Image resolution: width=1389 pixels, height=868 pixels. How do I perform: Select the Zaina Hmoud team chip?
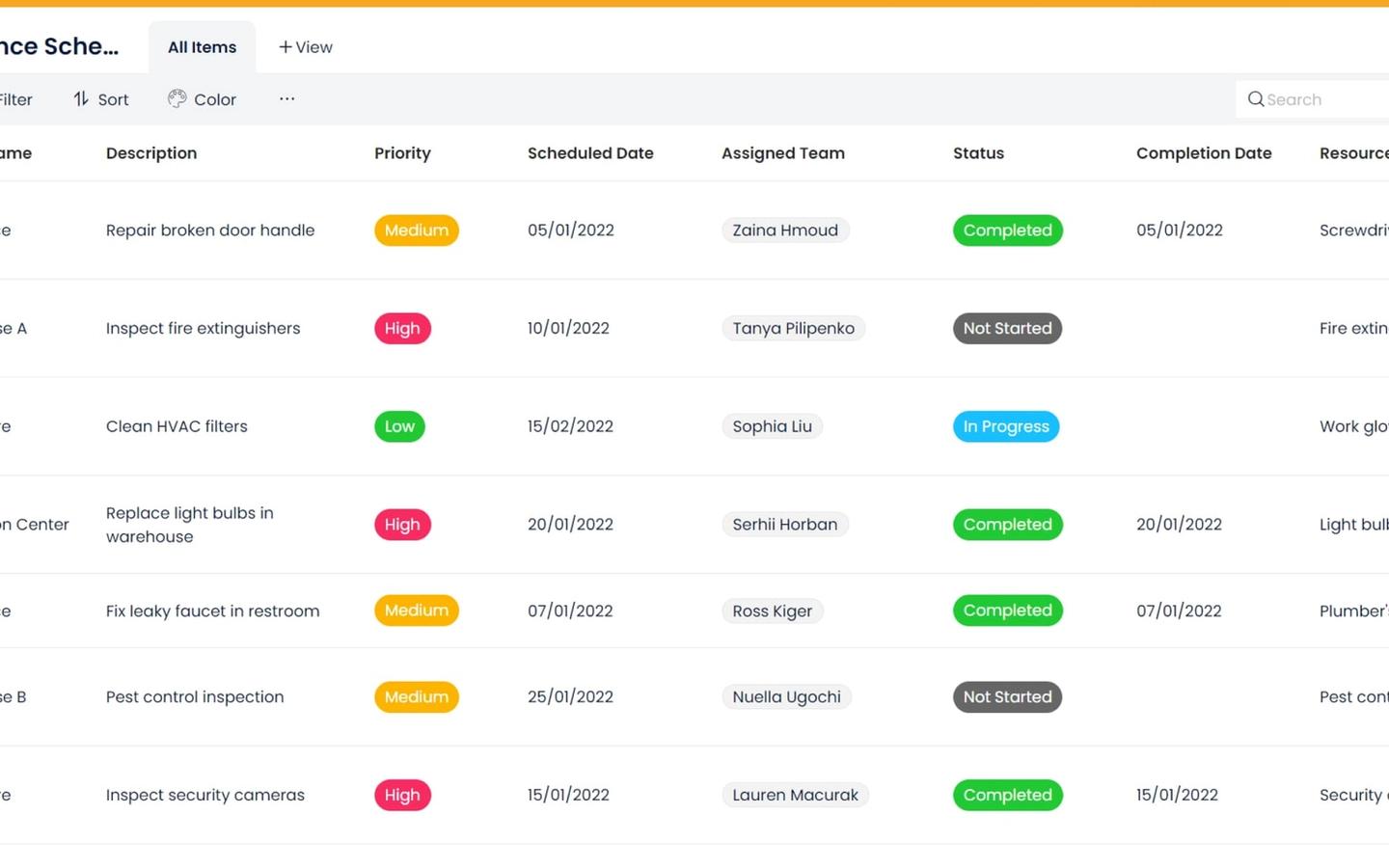point(785,231)
